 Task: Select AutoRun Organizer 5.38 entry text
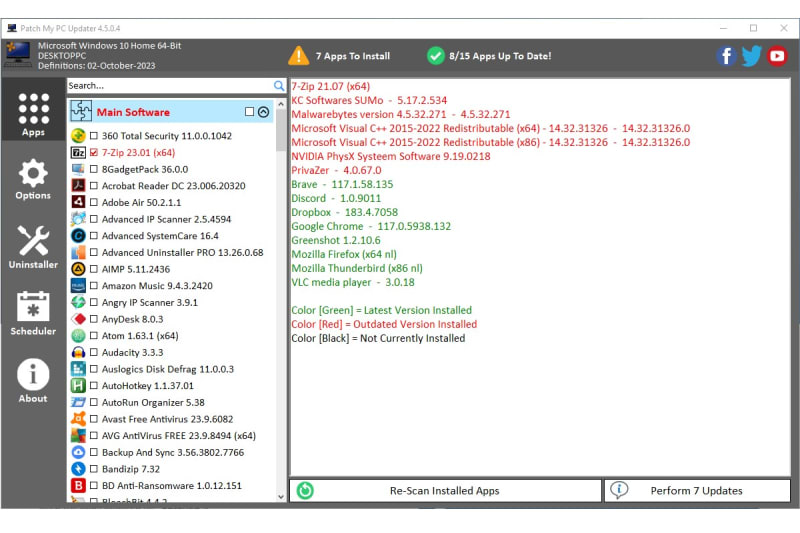pyautogui.click(x=153, y=402)
